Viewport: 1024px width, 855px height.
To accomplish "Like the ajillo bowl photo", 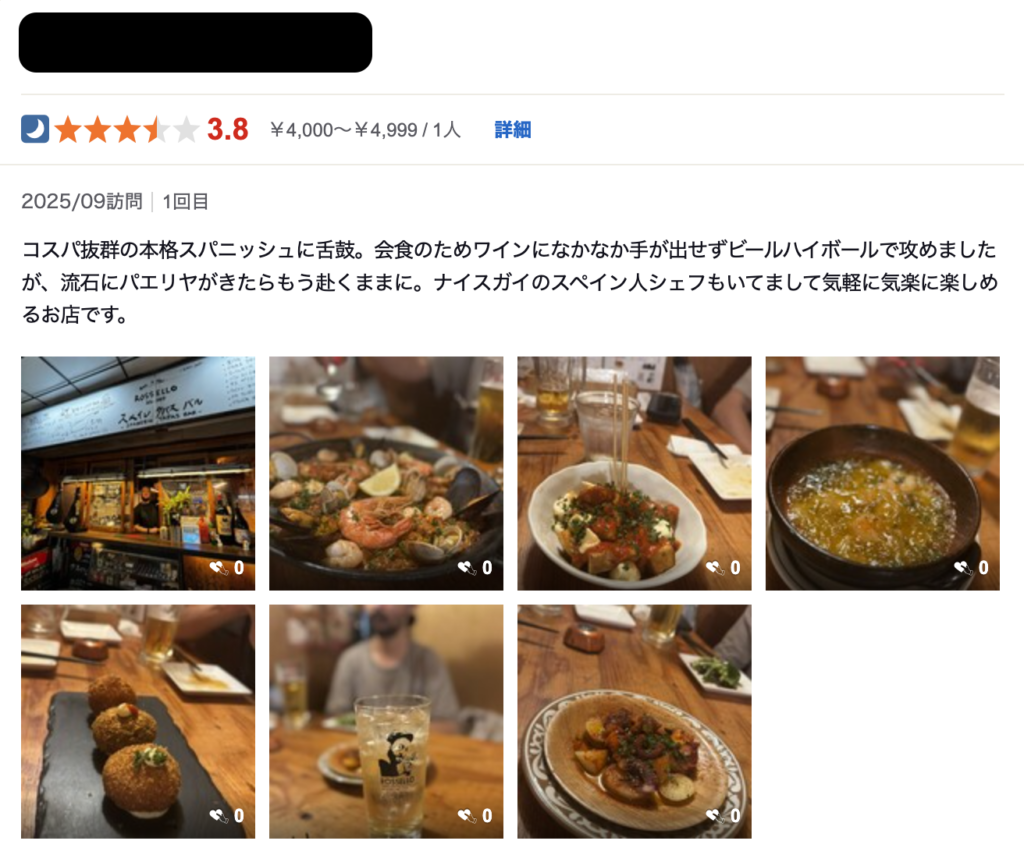I will click(x=971, y=568).
